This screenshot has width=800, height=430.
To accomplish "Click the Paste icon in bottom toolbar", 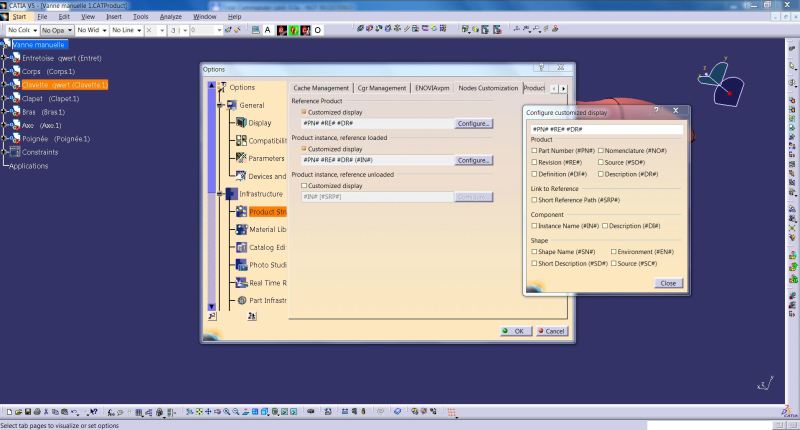I will pyautogui.click(x=64, y=412).
